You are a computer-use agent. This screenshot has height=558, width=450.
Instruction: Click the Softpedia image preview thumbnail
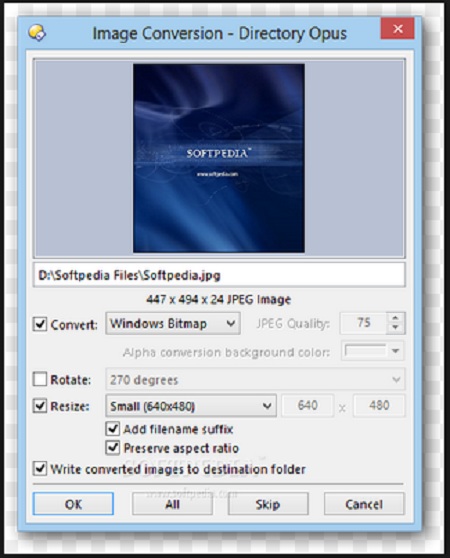[219, 158]
